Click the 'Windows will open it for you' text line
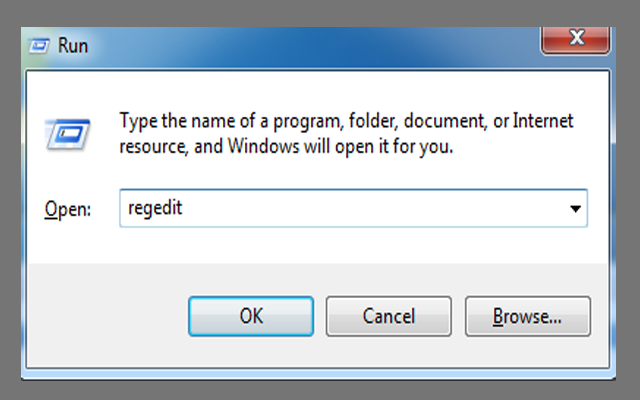 [286, 147]
